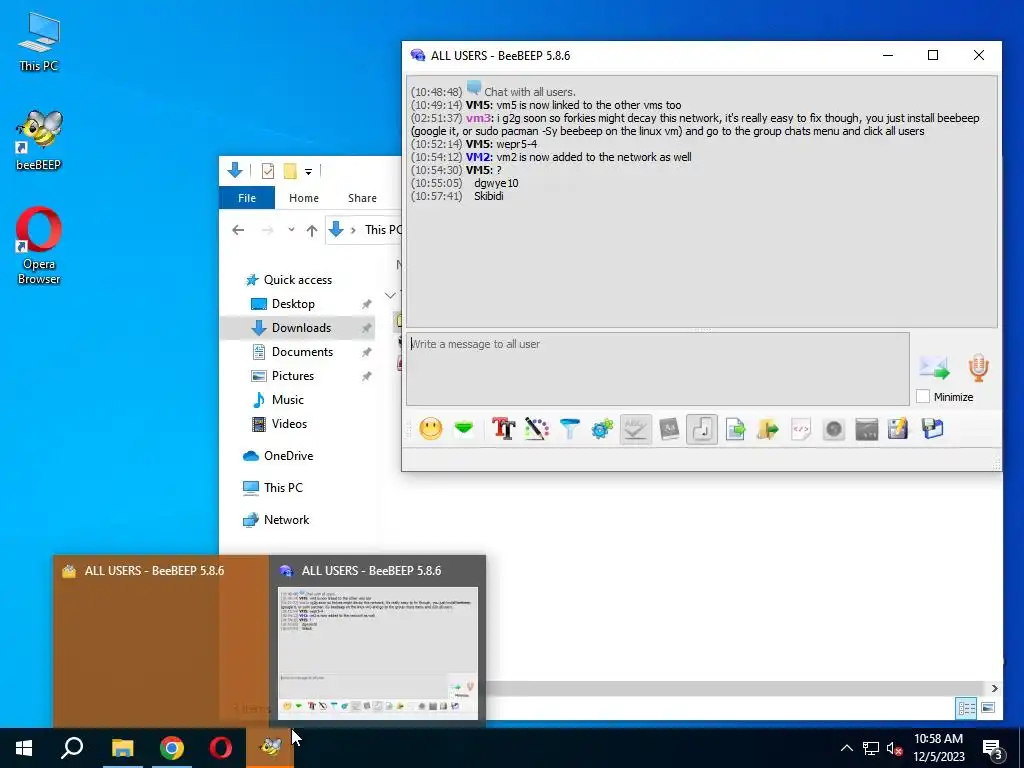Toggle the ABC spell check icon
Screen dimensions: 1024x768
[x=635, y=429]
